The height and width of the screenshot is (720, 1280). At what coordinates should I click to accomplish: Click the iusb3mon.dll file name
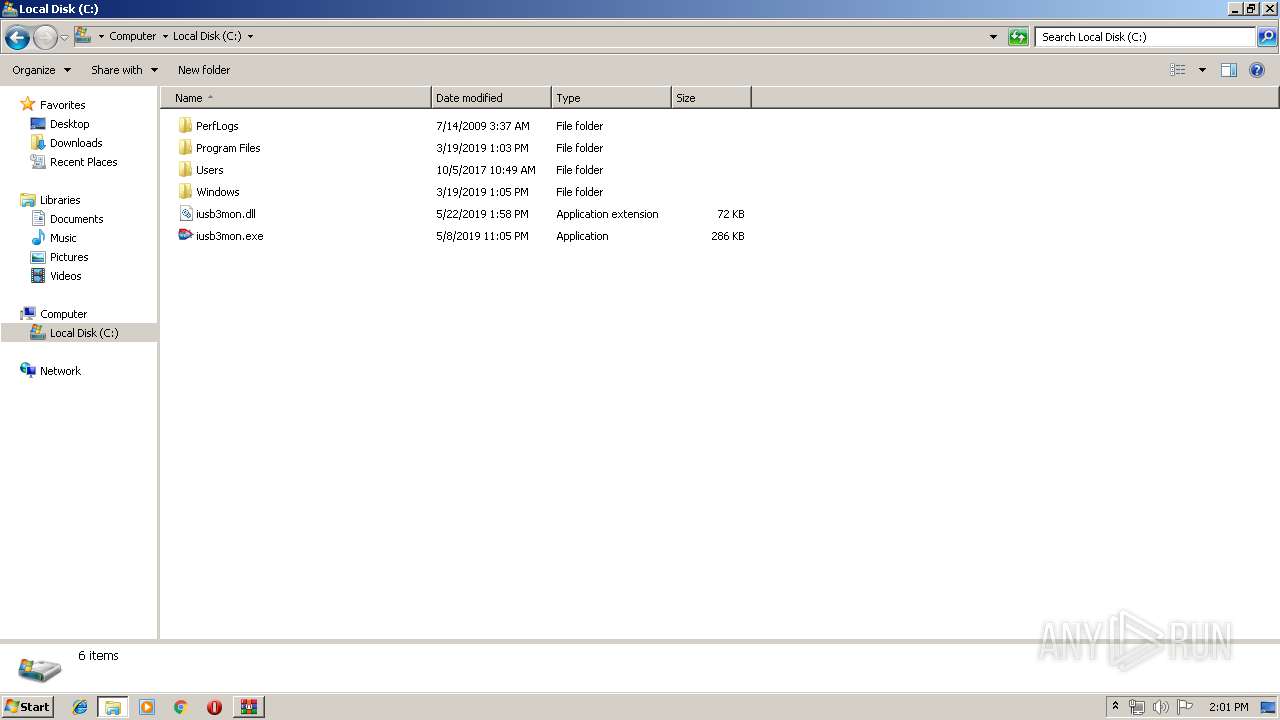tap(226, 214)
